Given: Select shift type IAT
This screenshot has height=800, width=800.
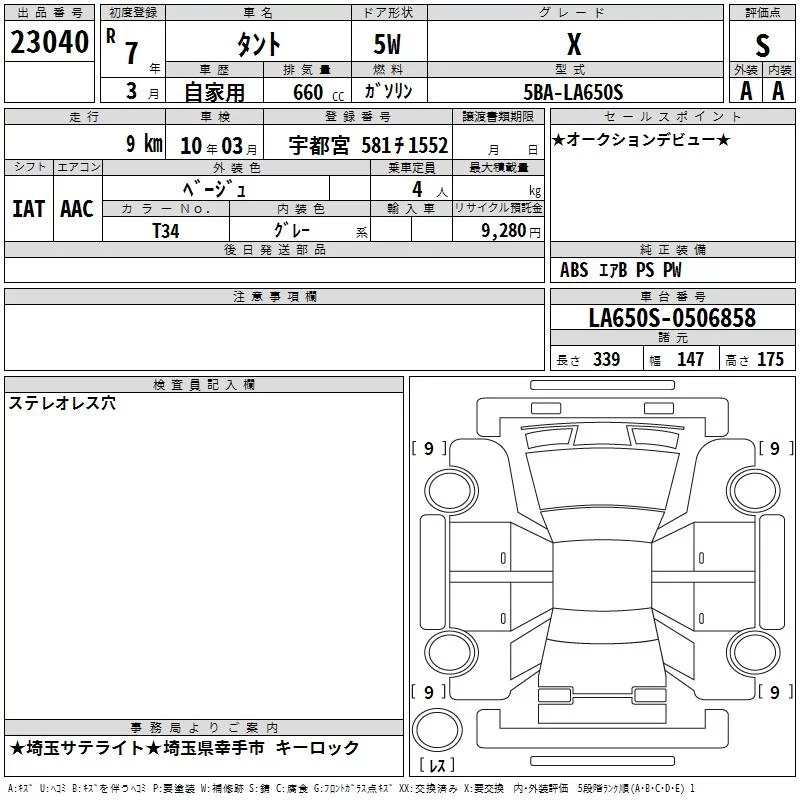Looking at the screenshot, I should [x=29, y=209].
